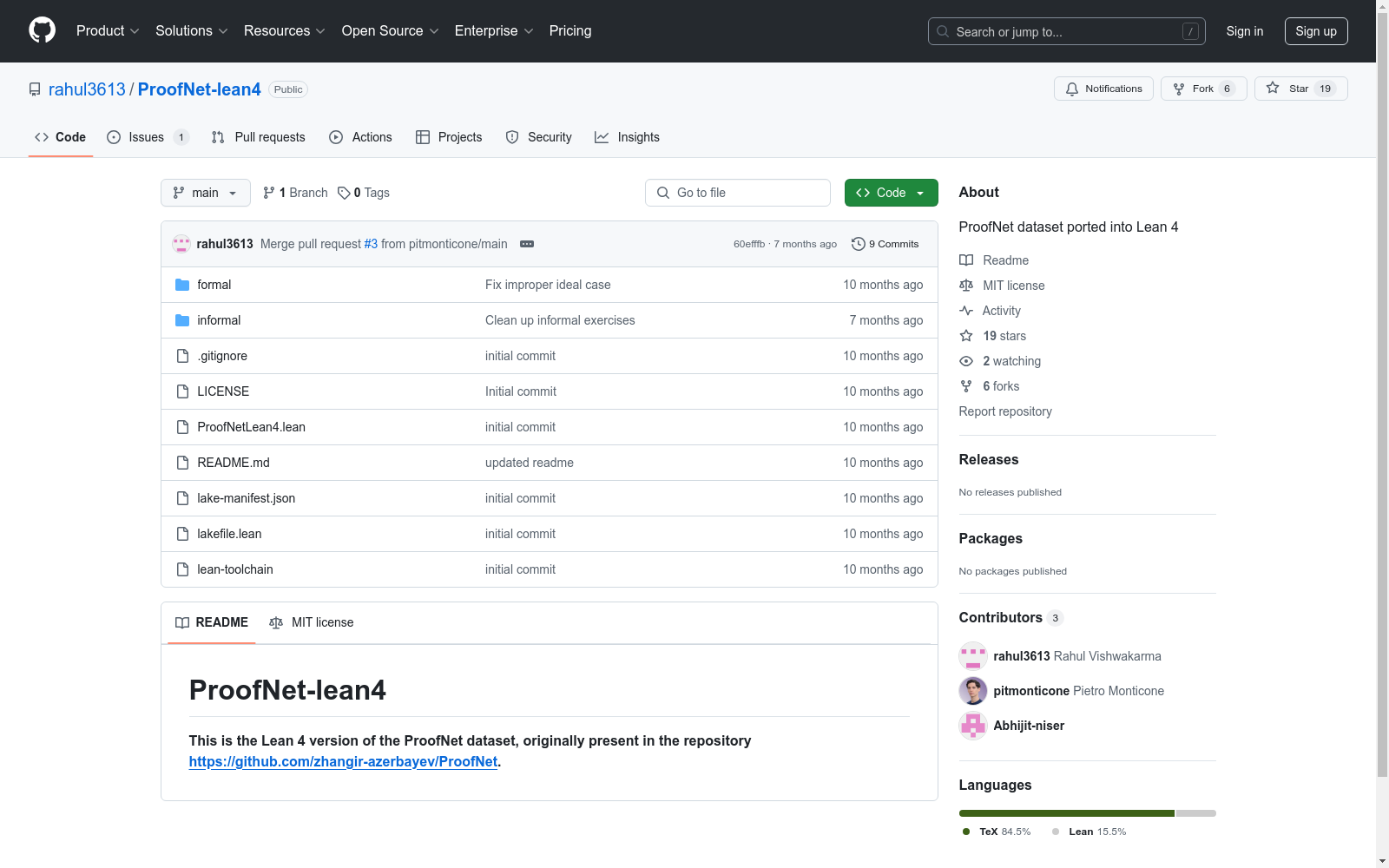This screenshot has height=868, width=1389.
Task: Open Abhijit-niser contributor profile
Action: pyautogui.click(x=1029, y=726)
